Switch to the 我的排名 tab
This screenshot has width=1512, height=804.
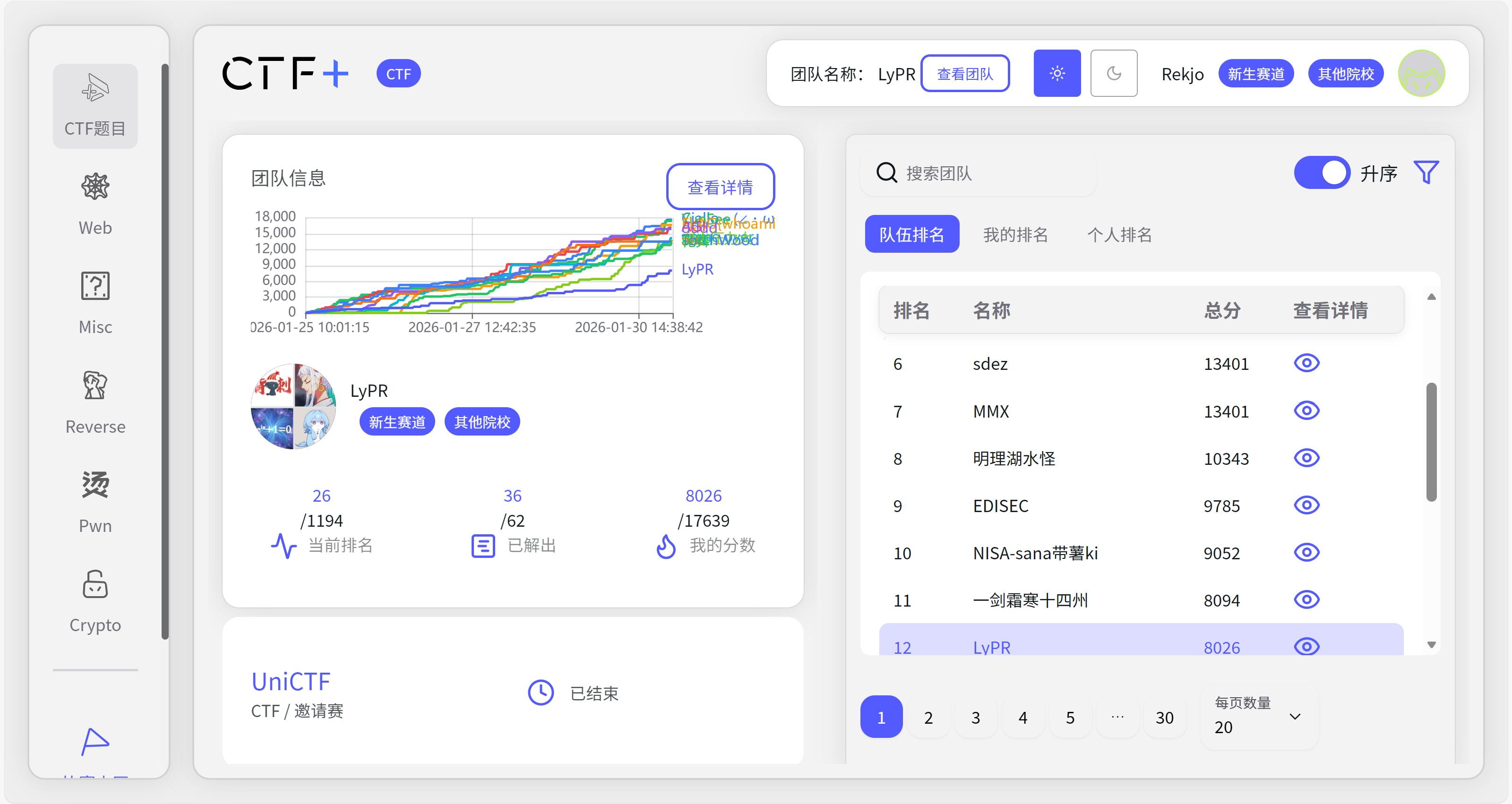[1016, 234]
